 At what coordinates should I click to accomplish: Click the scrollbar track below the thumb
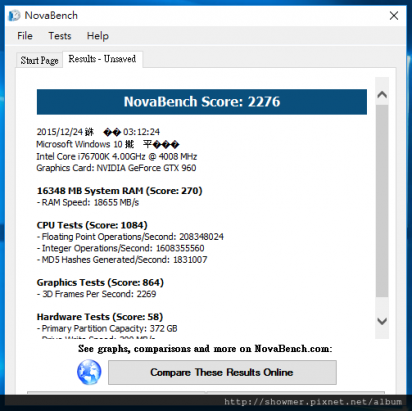(x=382, y=305)
